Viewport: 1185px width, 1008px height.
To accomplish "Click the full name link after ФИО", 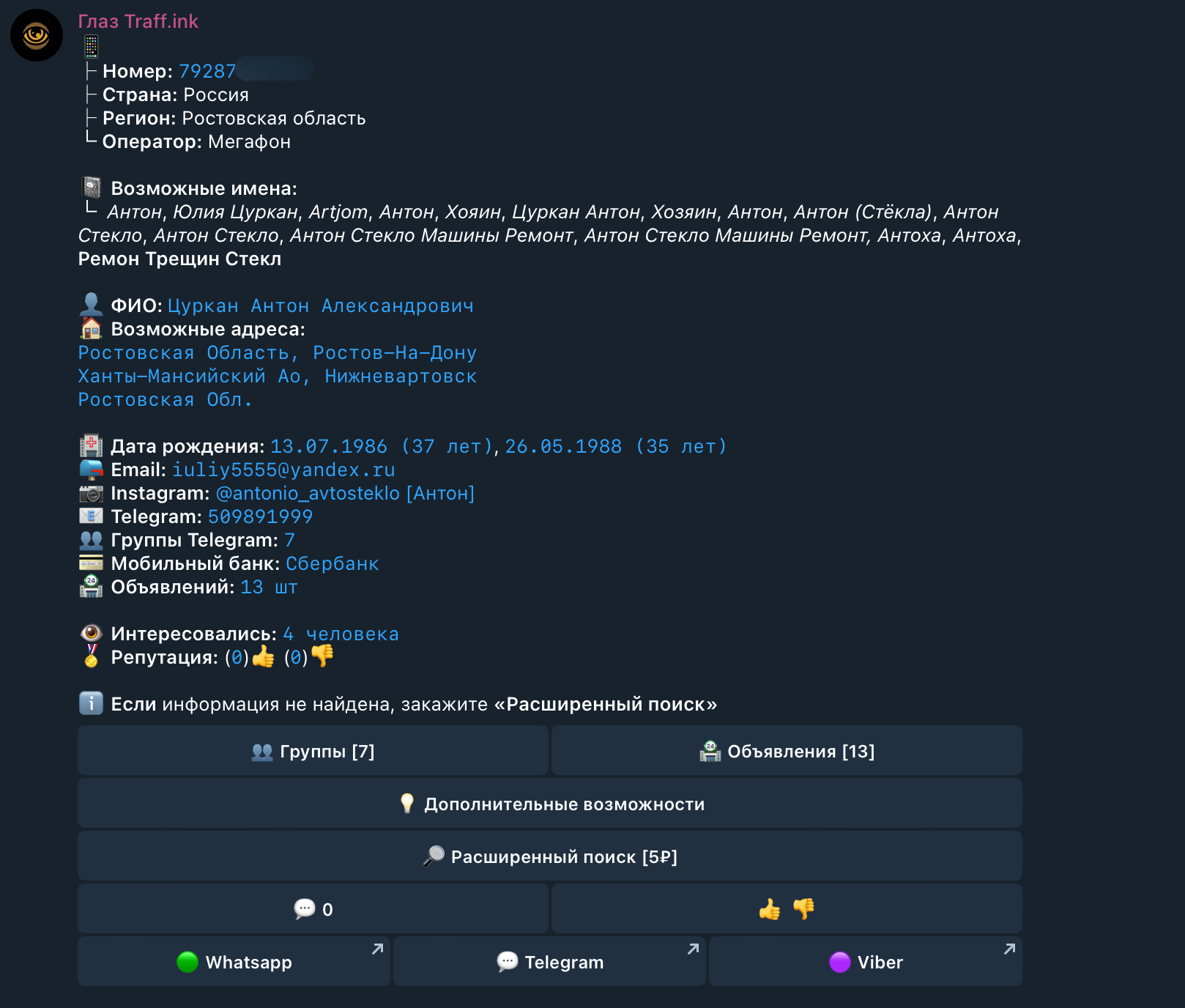I will [320, 305].
